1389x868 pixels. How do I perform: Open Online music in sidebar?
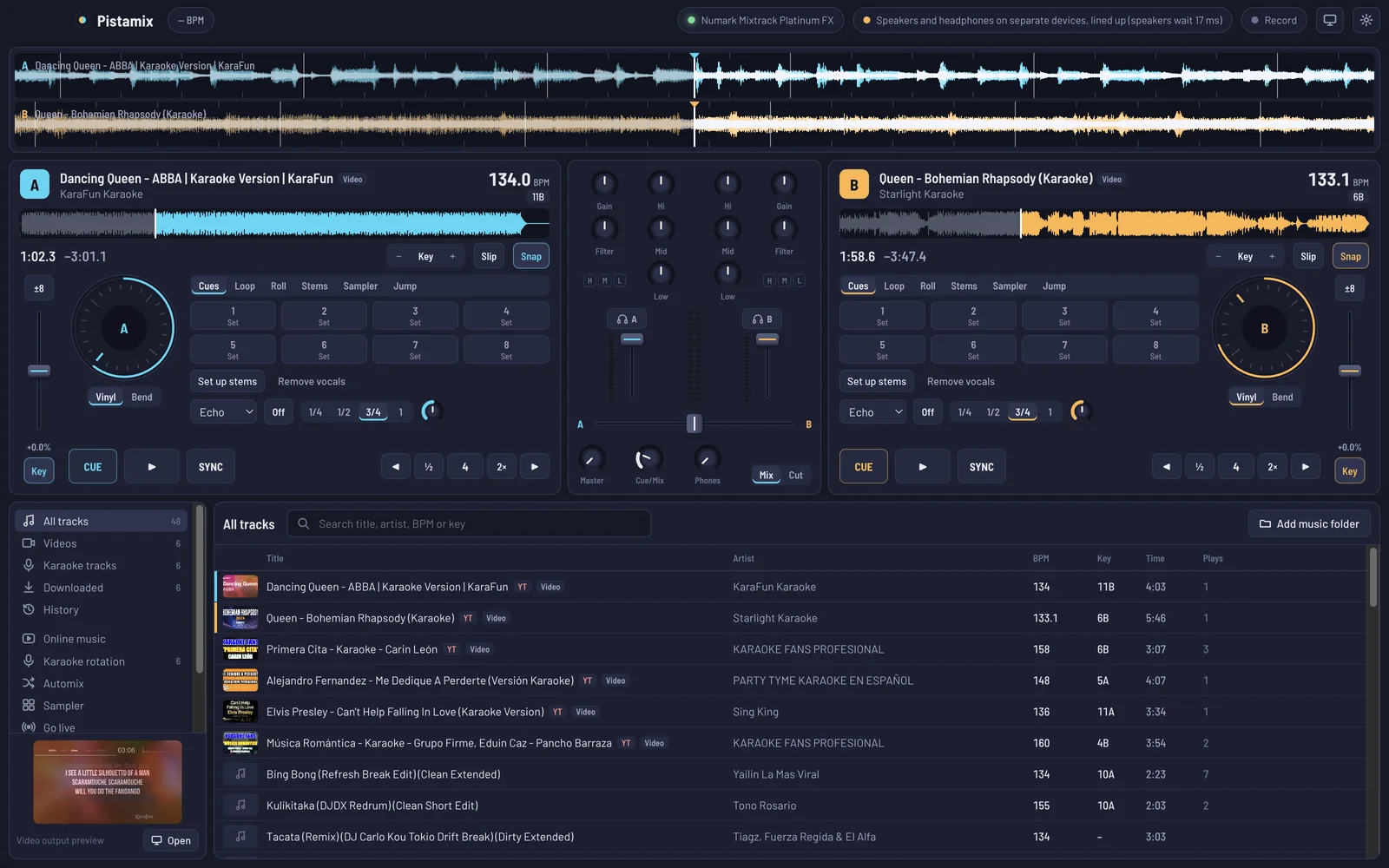102,639
